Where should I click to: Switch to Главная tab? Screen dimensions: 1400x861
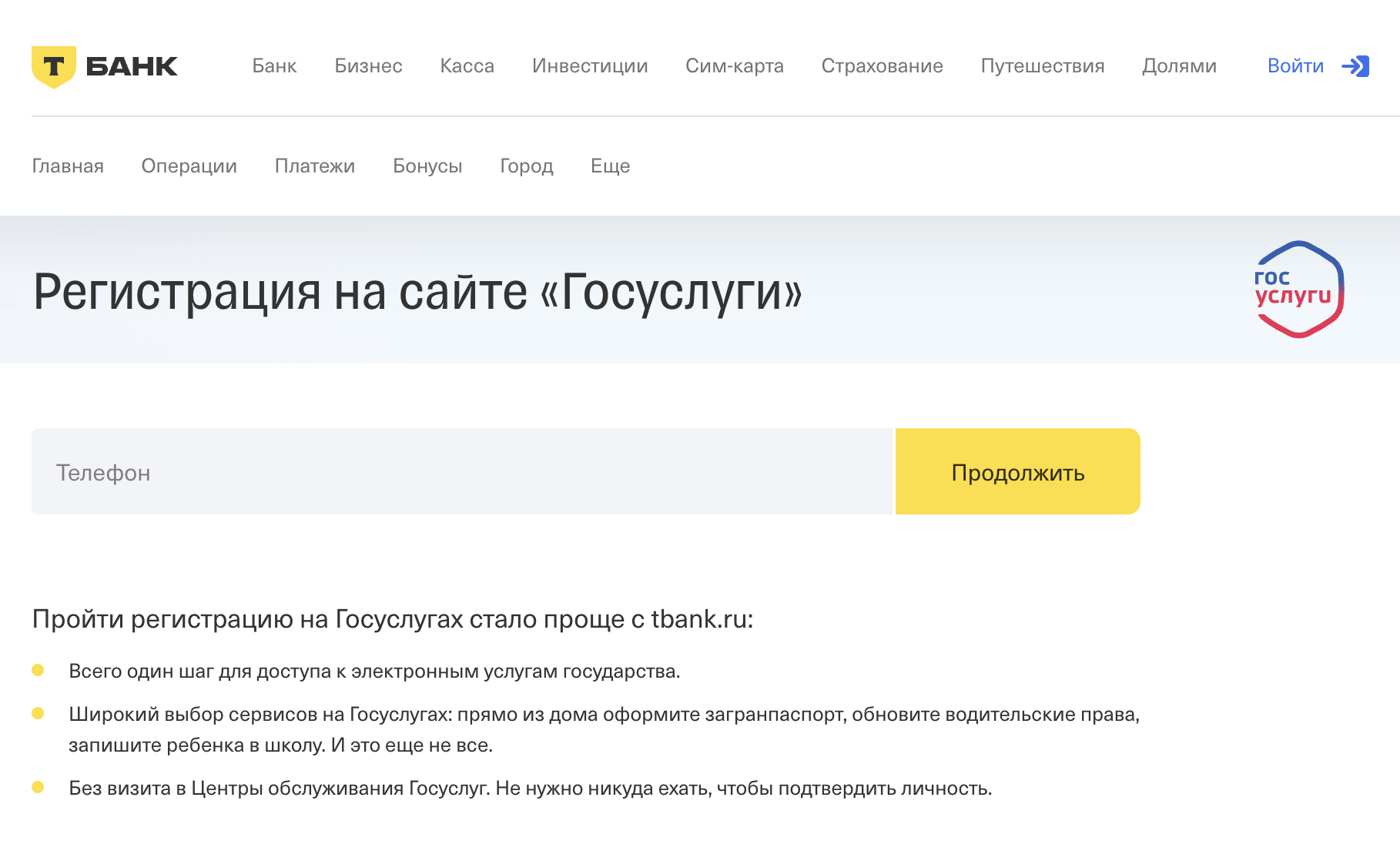click(x=68, y=166)
